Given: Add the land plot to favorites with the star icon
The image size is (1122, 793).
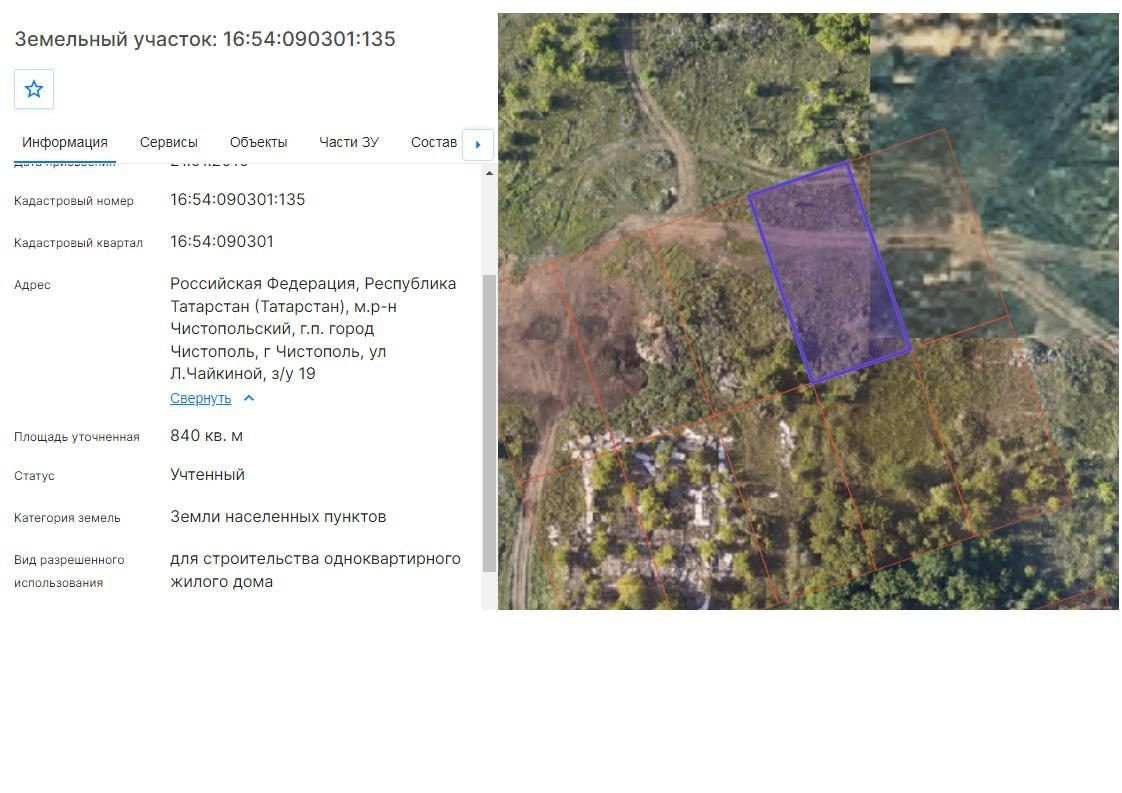Looking at the screenshot, I should click(34, 89).
